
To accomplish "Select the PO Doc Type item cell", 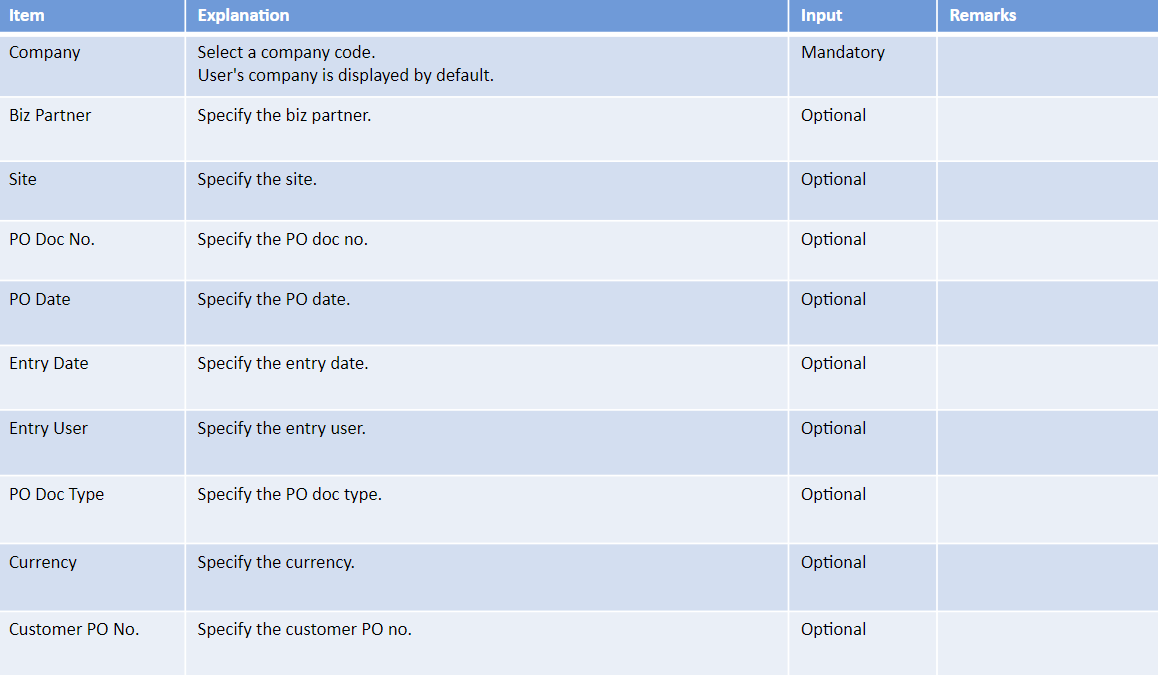I will [92, 510].
